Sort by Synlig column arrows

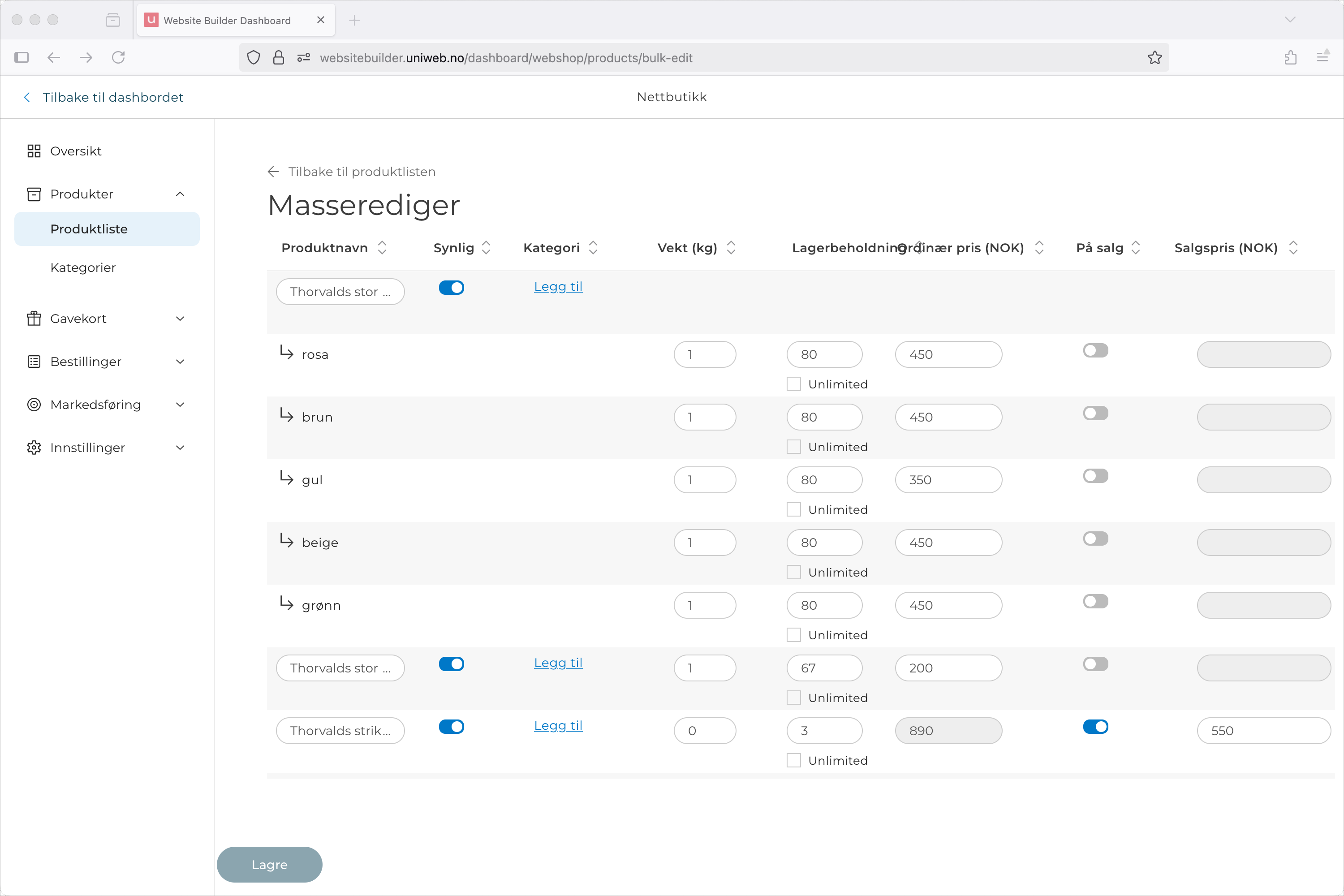click(x=486, y=247)
